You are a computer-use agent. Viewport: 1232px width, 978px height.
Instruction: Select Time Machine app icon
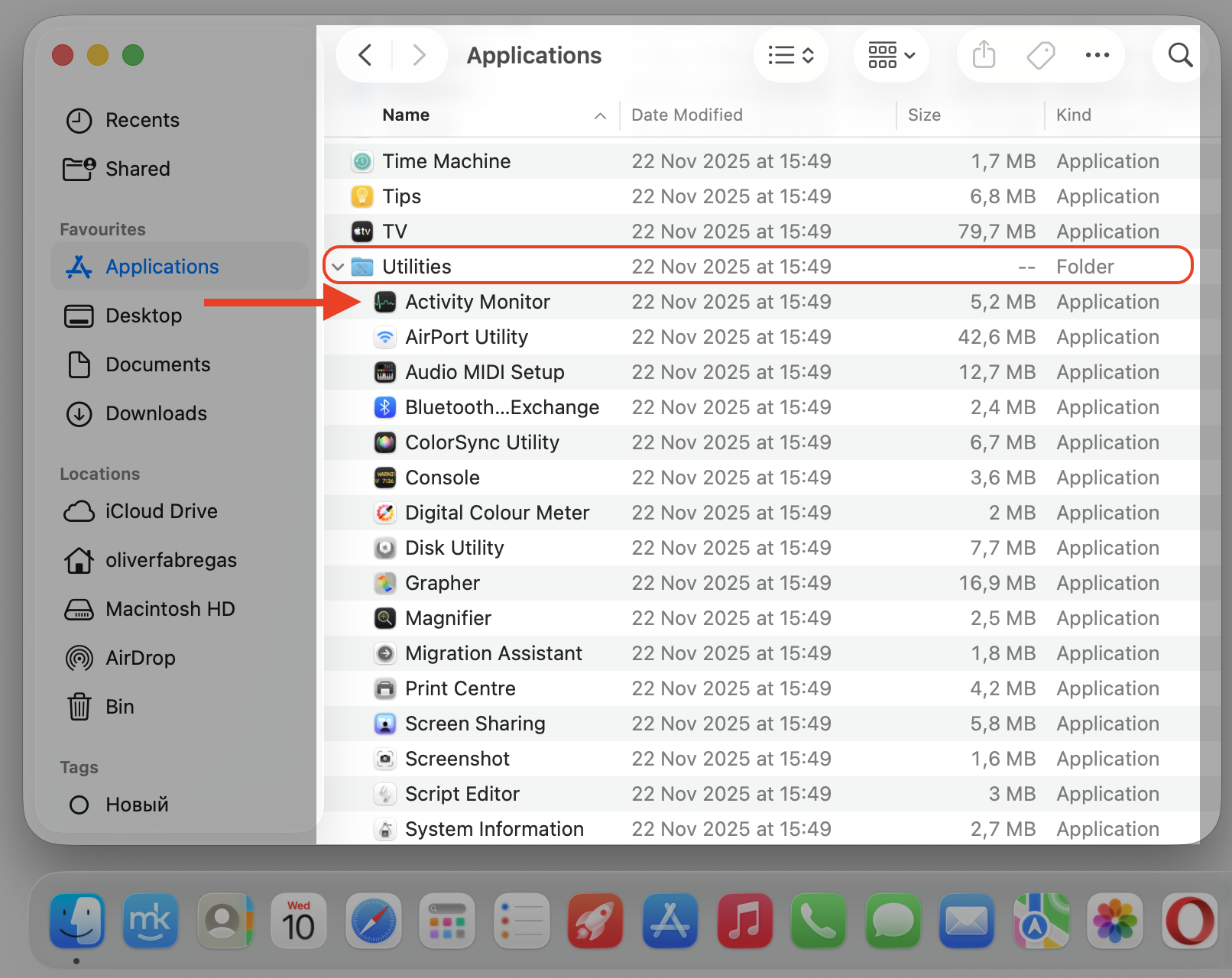pos(362,161)
